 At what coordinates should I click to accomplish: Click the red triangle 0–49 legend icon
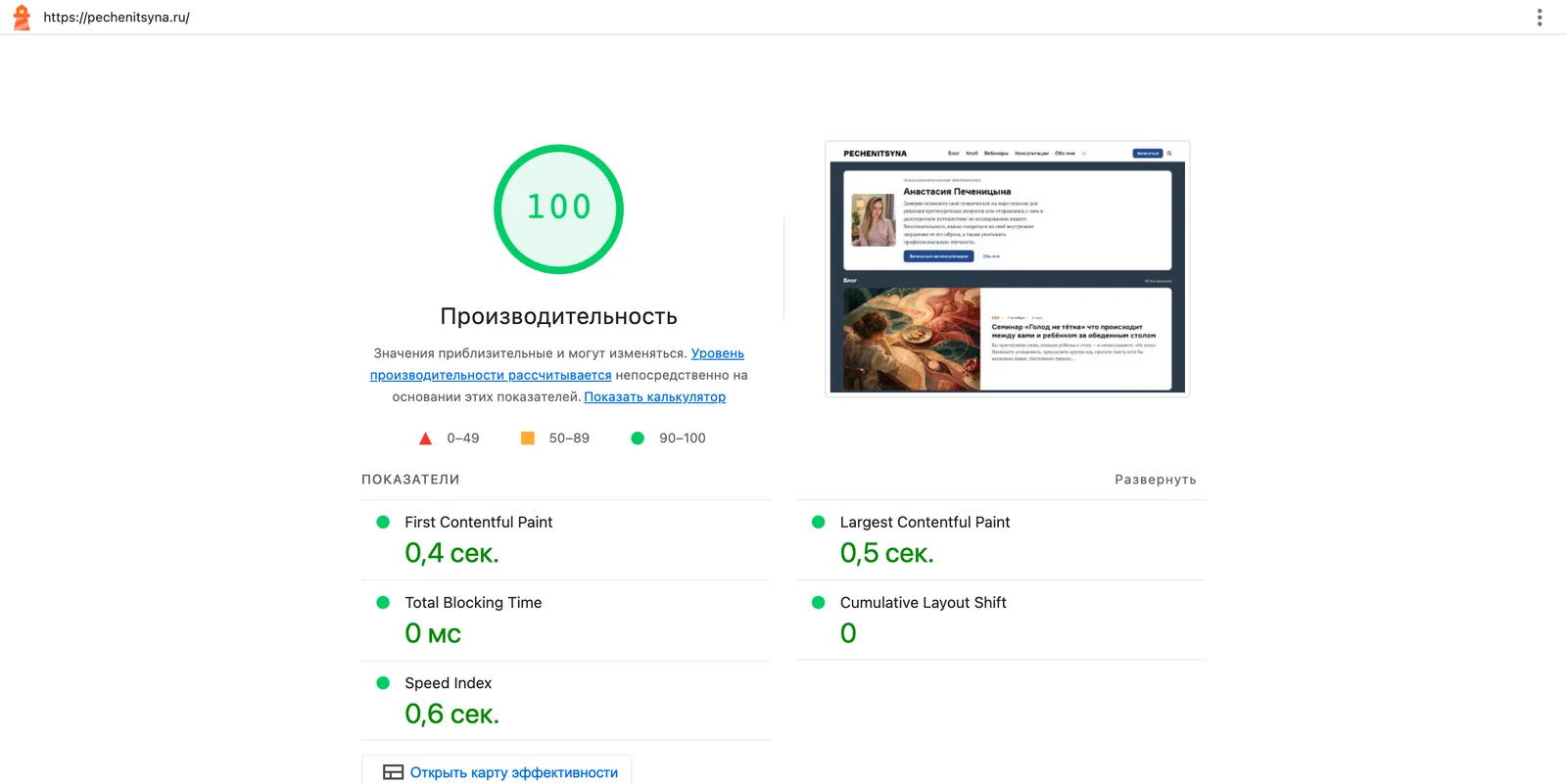click(425, 438)
